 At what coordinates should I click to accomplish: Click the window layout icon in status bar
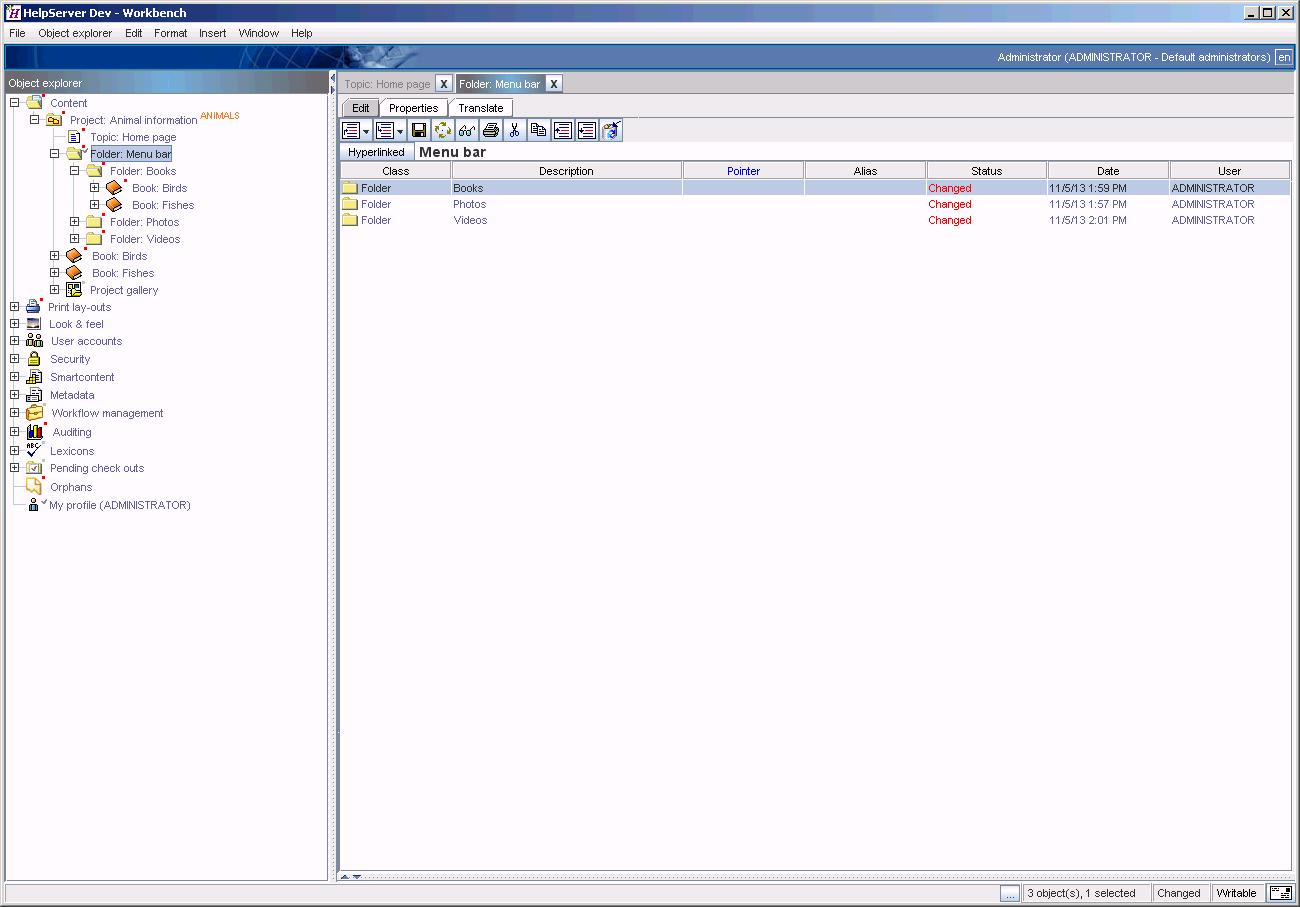coord(1280,893)
